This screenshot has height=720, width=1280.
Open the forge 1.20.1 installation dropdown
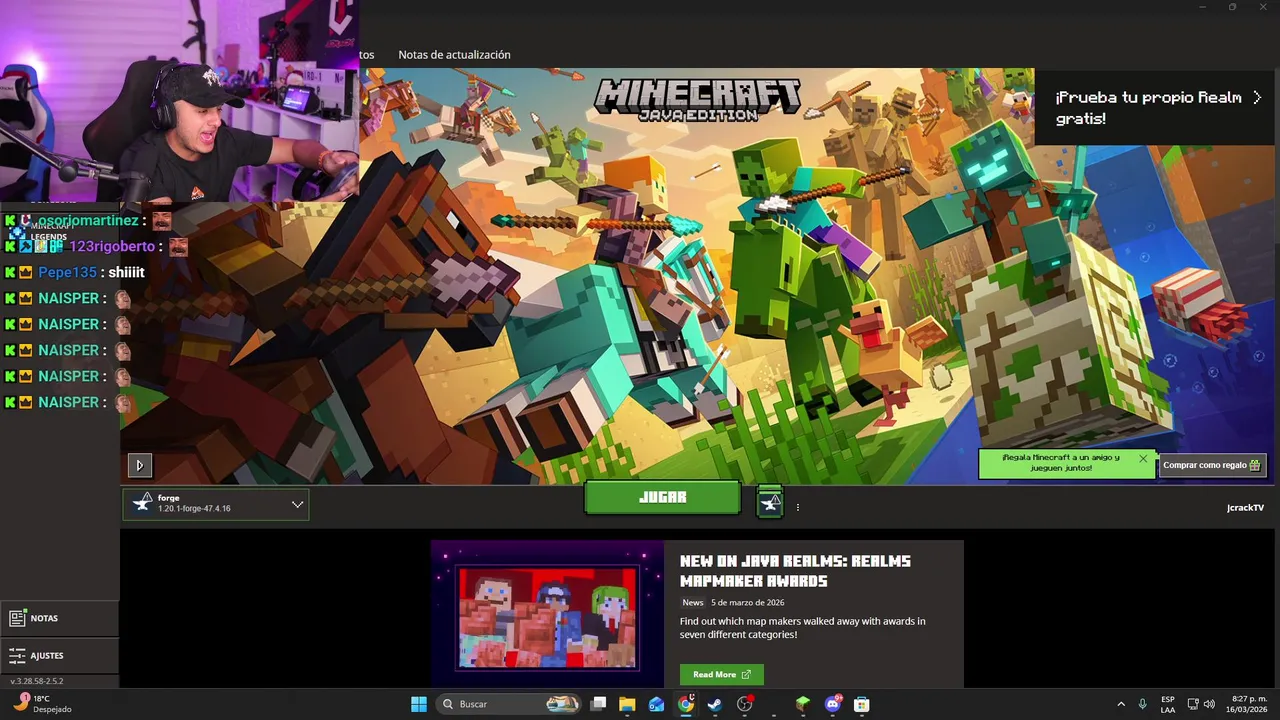point(216,504)
